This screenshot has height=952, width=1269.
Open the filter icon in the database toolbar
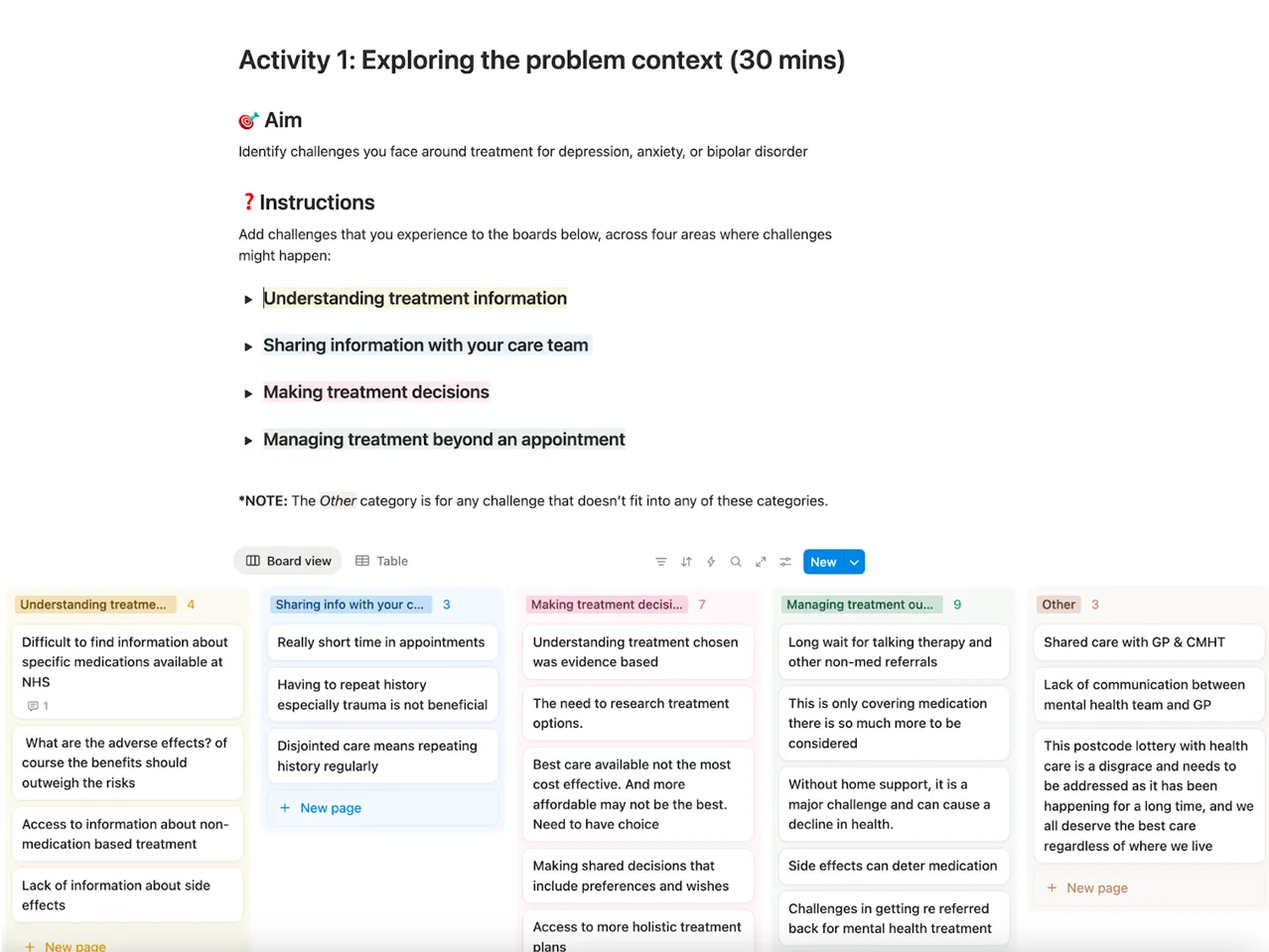click(660, 561)
